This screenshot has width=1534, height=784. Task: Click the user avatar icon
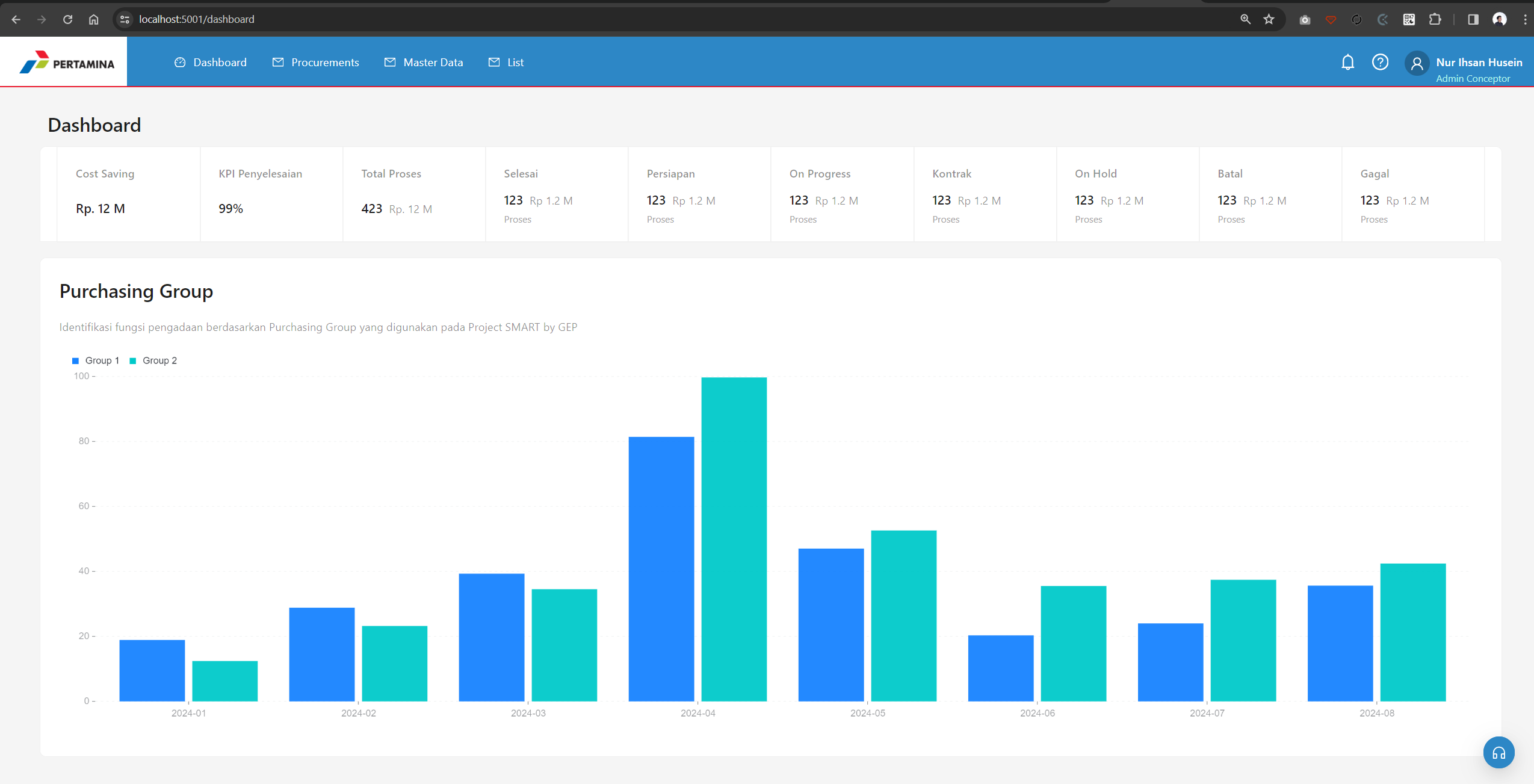1417,63
